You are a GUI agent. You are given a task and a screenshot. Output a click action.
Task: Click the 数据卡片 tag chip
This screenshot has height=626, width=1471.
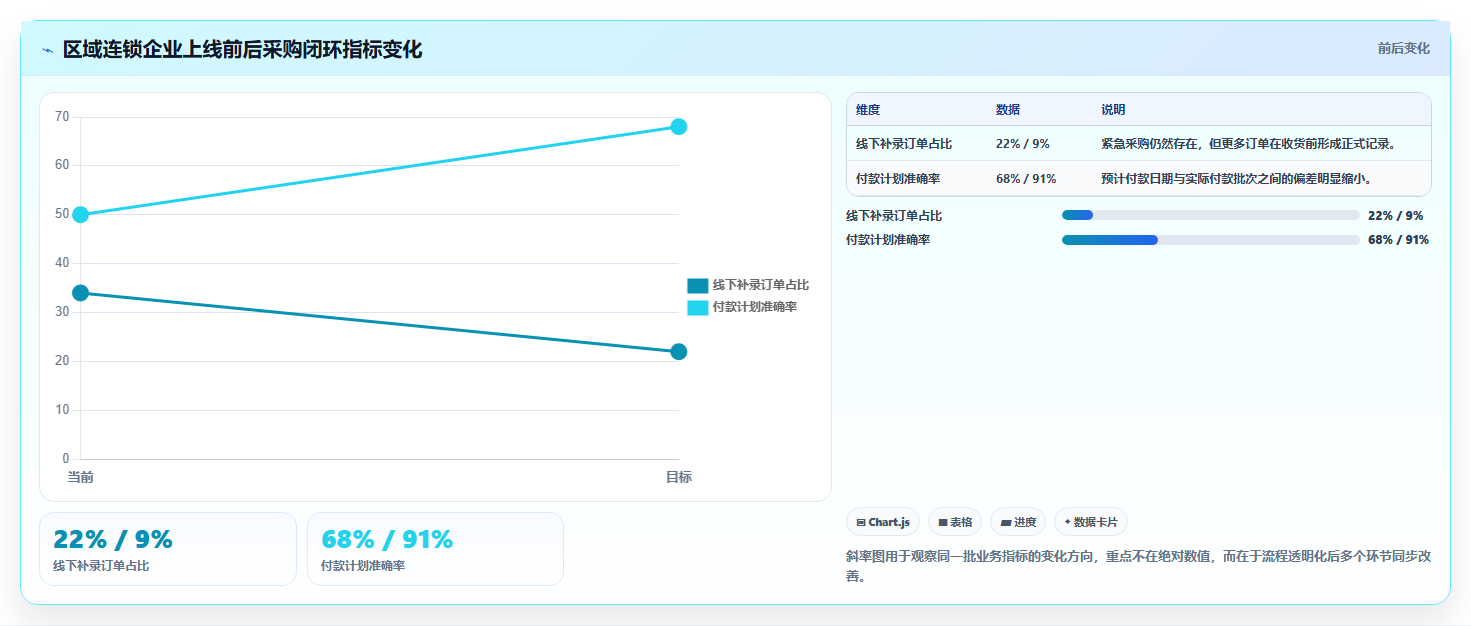pyautogui.click(x=1091, y=522)
